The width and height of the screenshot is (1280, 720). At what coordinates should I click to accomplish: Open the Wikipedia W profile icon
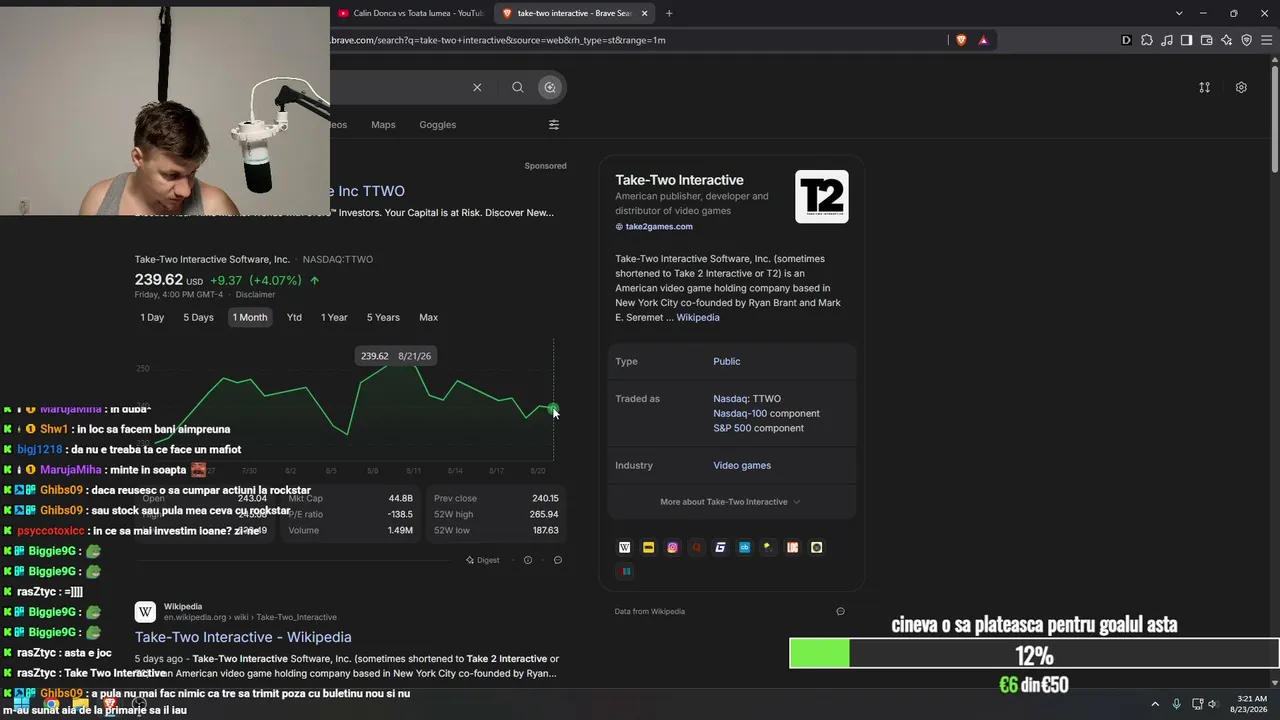[x=625, y=547]
